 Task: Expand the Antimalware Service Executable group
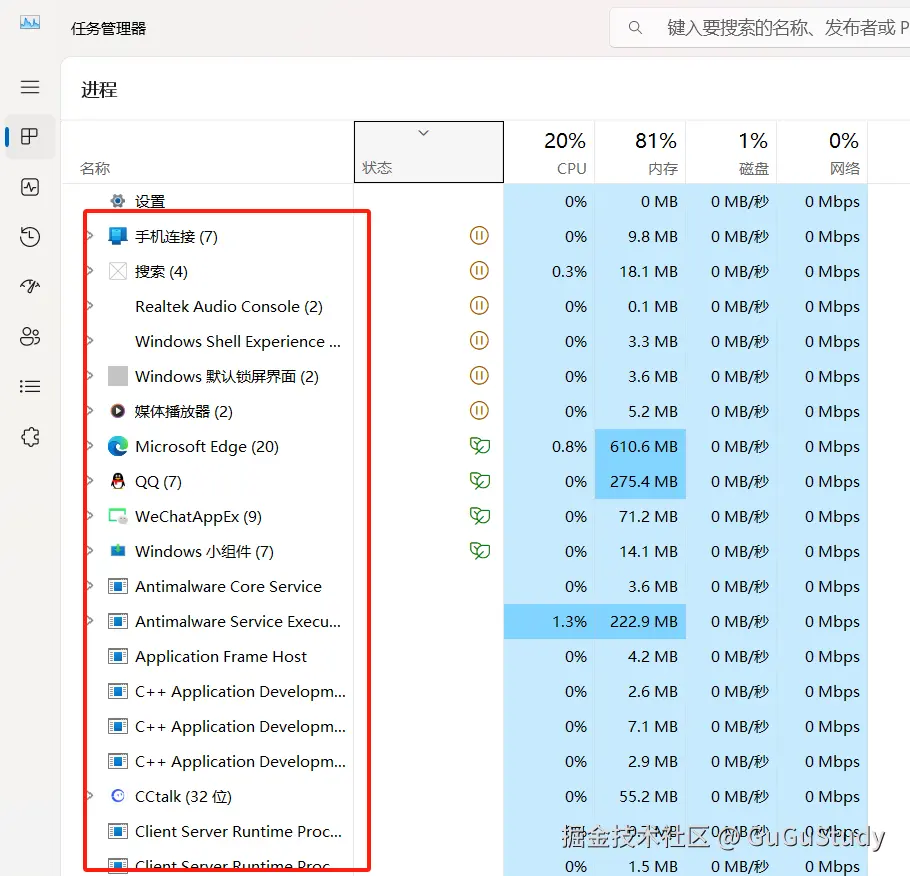click(x=91, y=621)
